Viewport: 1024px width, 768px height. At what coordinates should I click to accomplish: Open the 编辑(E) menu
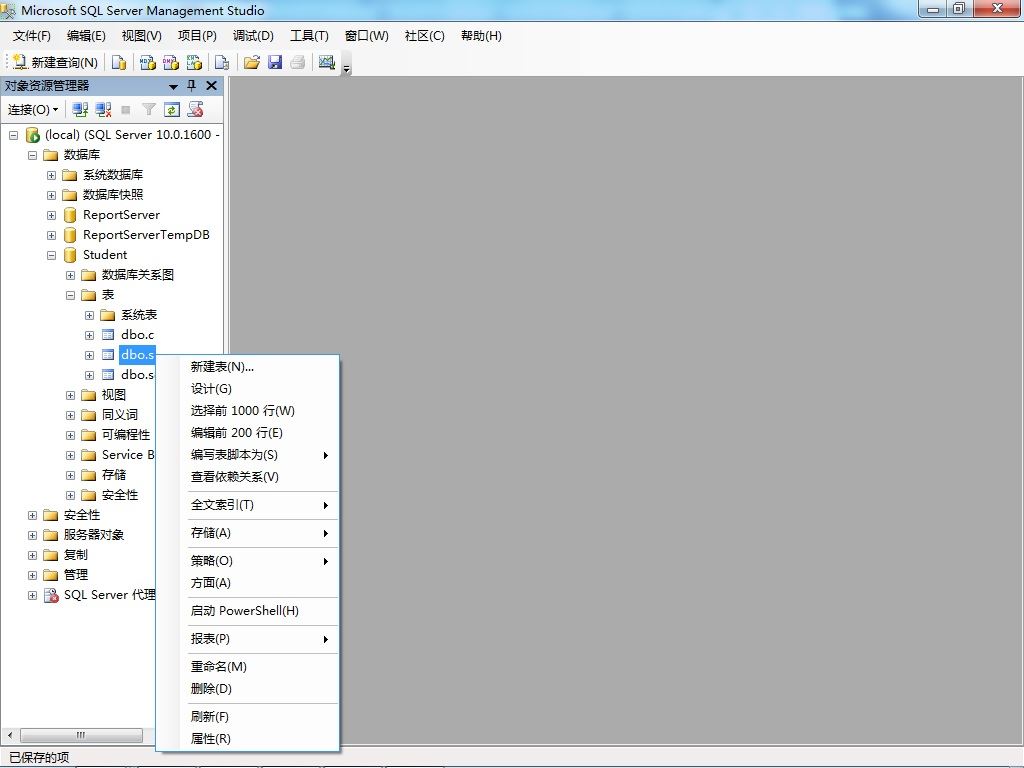[86, 36]
